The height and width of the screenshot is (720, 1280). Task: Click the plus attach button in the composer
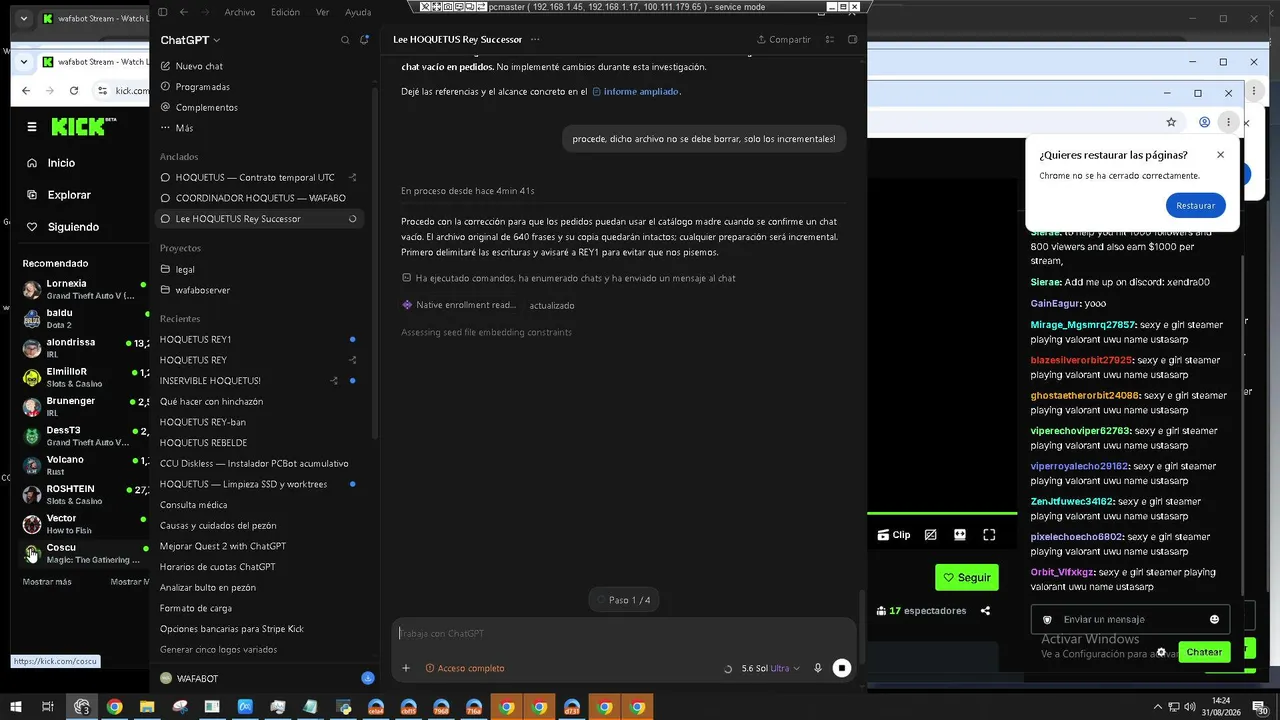coord(406,668)
